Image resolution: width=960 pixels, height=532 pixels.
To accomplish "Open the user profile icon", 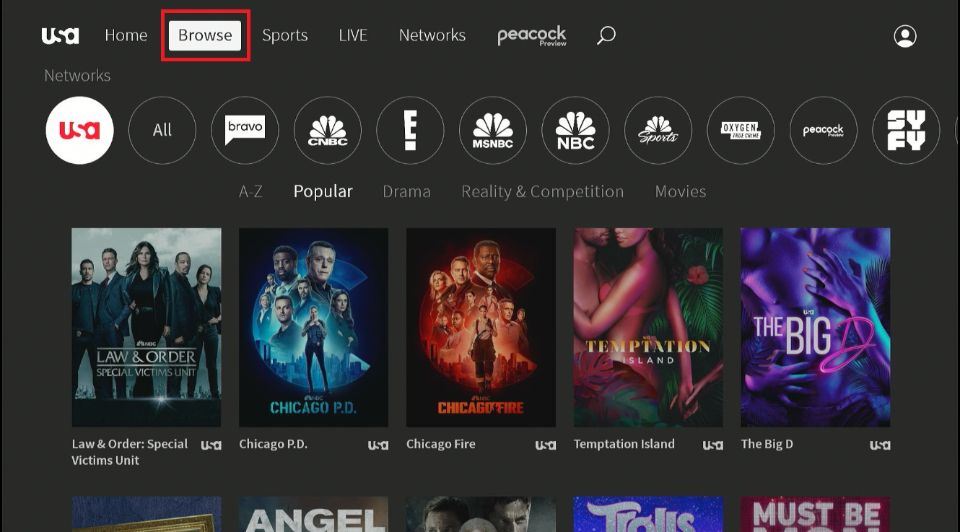I will [x=905, y=36].
